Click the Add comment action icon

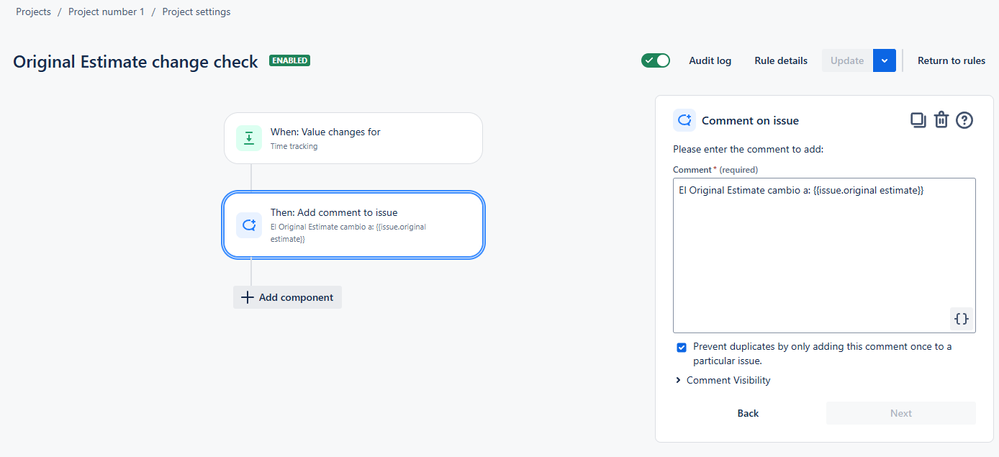249,225
